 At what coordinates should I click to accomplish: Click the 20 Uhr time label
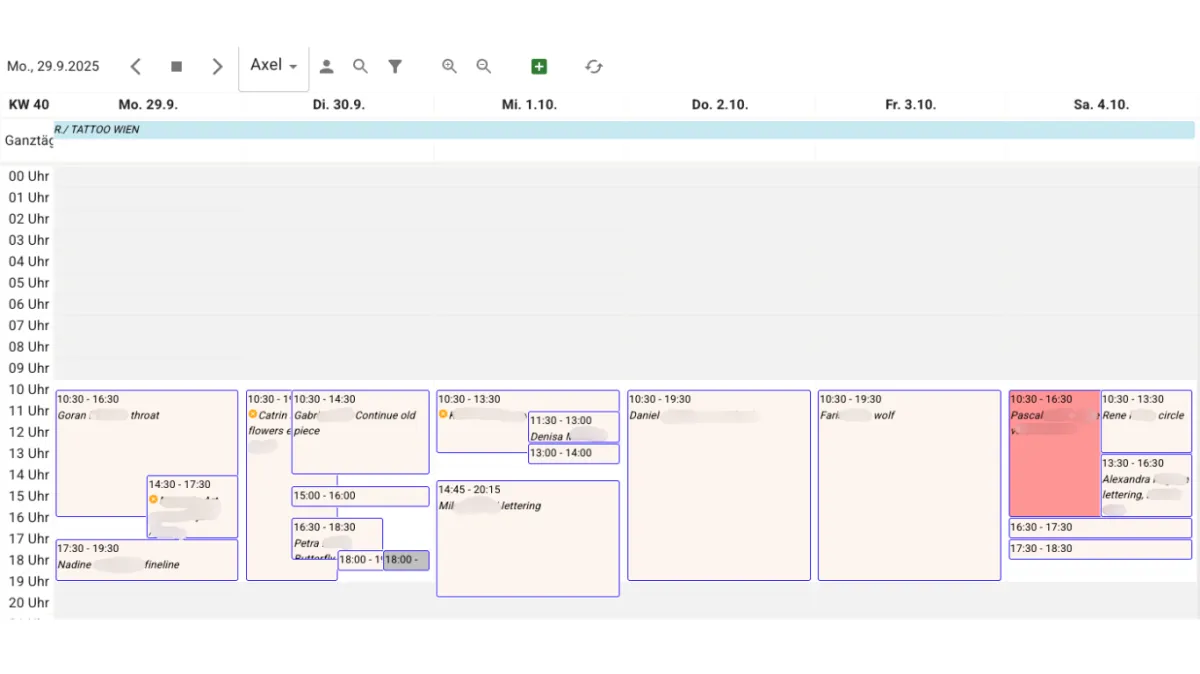click(29, 602)
